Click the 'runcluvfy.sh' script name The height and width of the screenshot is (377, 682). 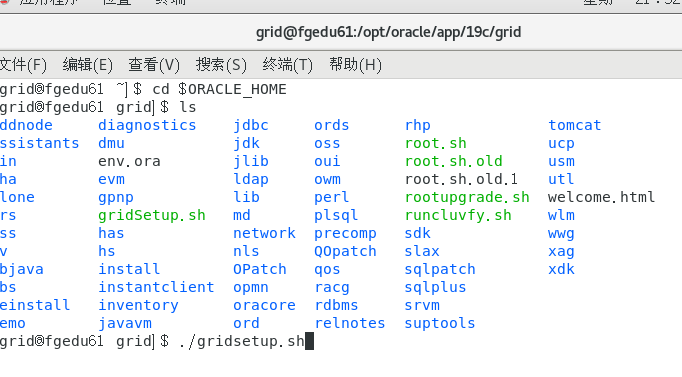(x=458, y=216)
